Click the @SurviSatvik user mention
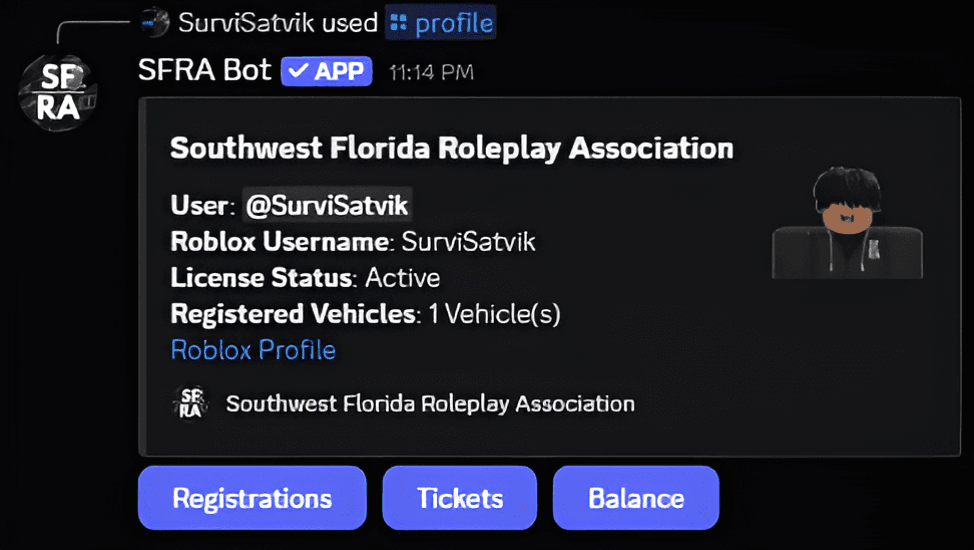 pos(327,205)
